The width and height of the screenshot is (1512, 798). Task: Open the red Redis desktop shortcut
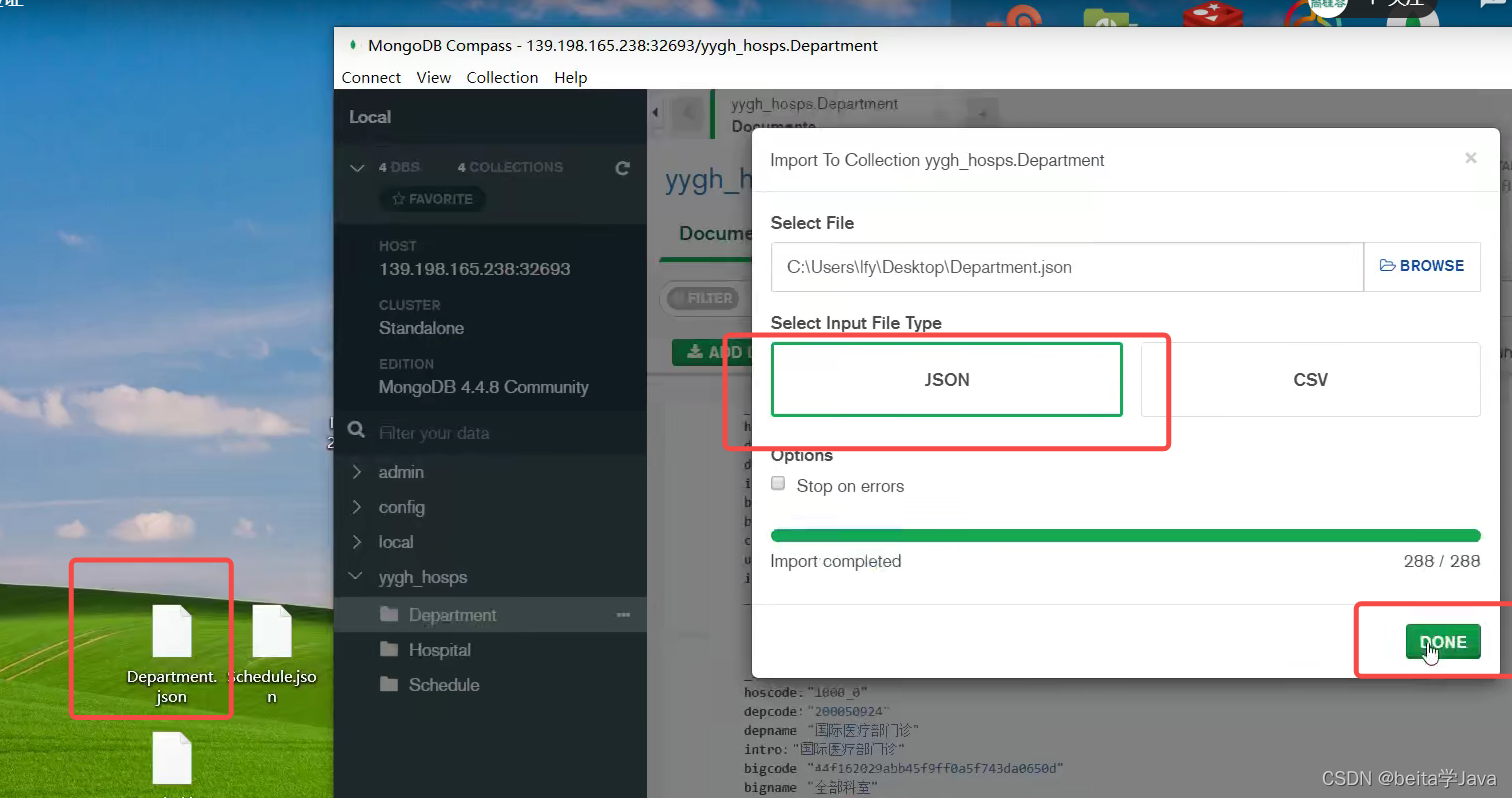[1212, 17]
